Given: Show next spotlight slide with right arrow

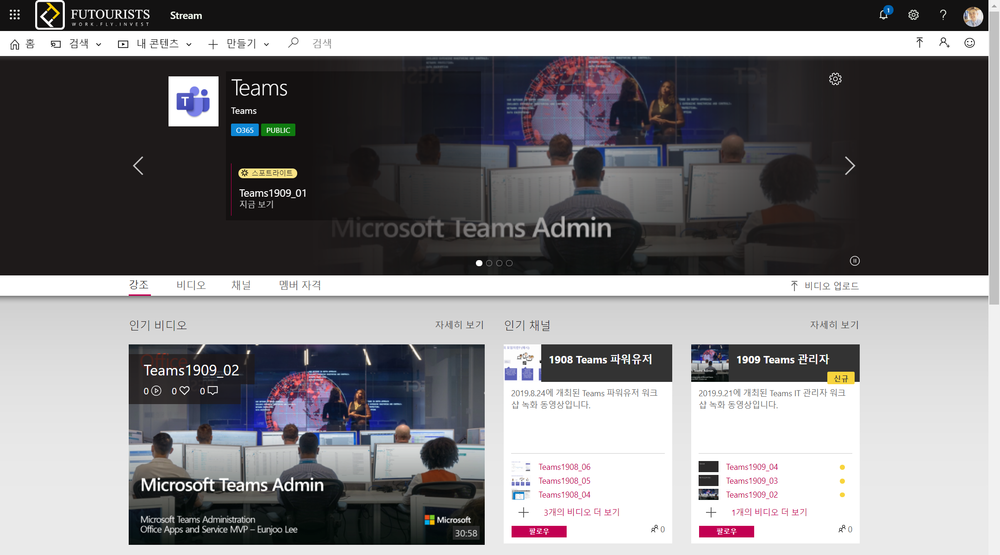Looking at the screenshot, I should (x=849, y=166).
